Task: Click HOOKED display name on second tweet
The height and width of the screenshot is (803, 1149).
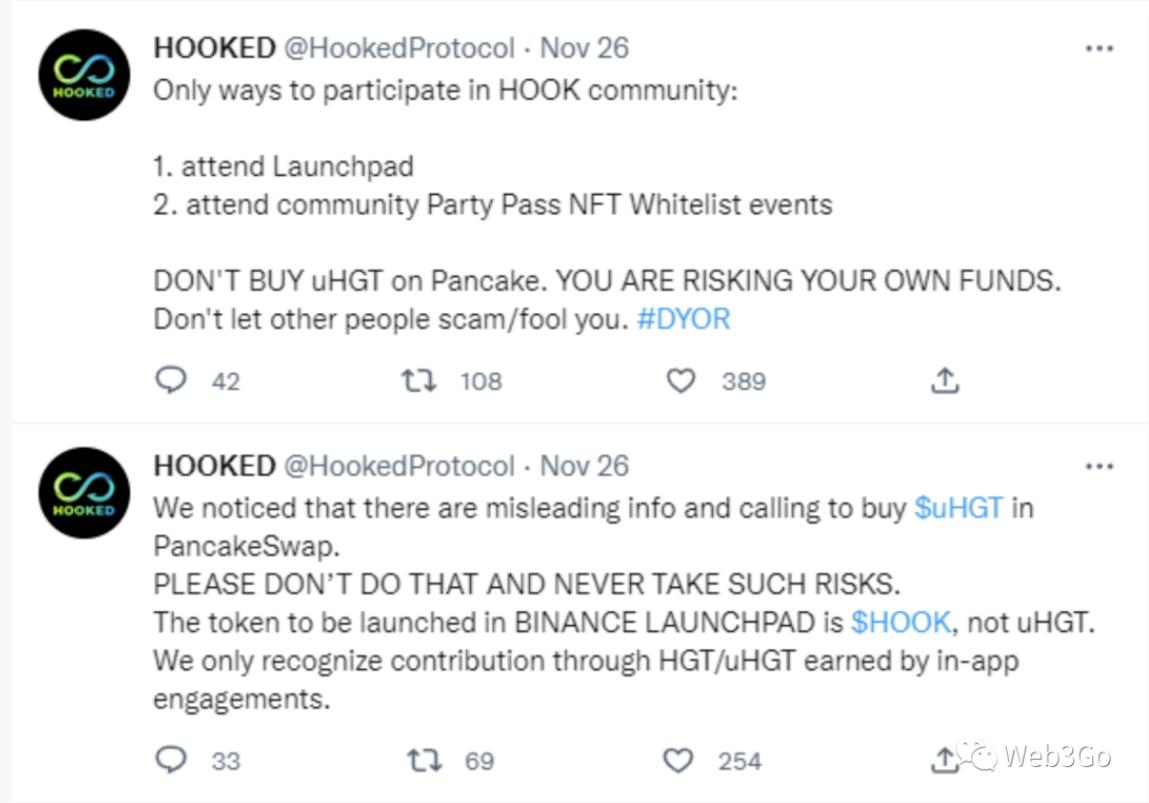Action: point(213,466)
